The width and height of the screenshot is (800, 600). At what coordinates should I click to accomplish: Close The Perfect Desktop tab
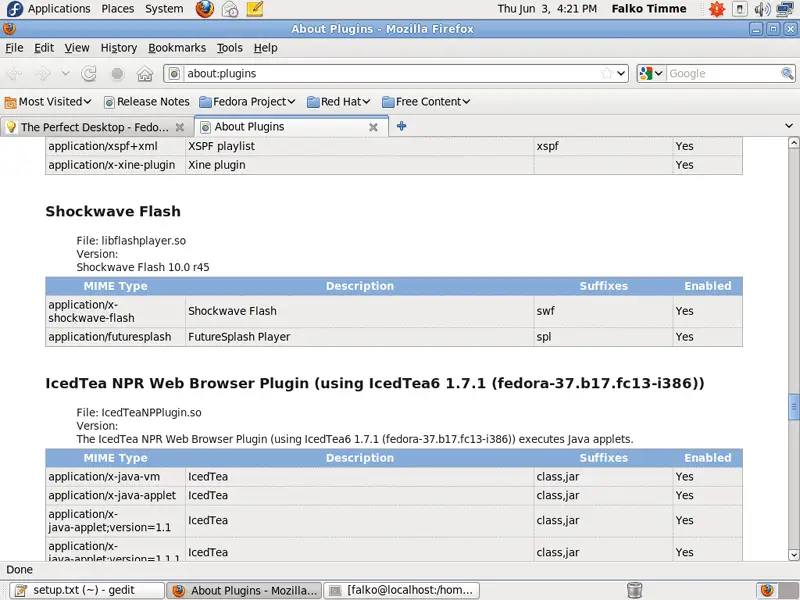pos(180,127)
